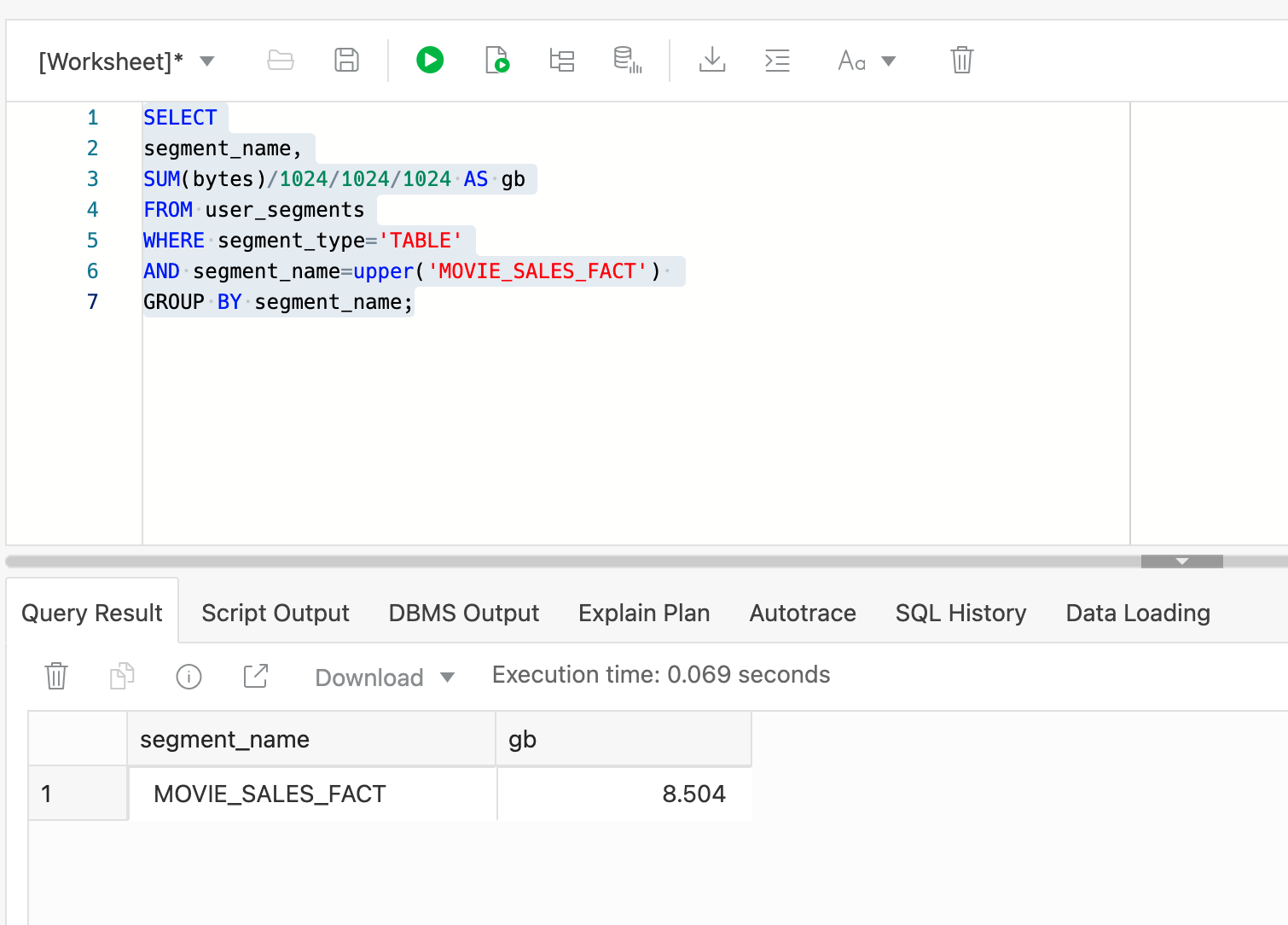1288x925 pixels.
Task: Switch to the DBMS Output tab
Action: pyautogui.click(x=463, y=613)
